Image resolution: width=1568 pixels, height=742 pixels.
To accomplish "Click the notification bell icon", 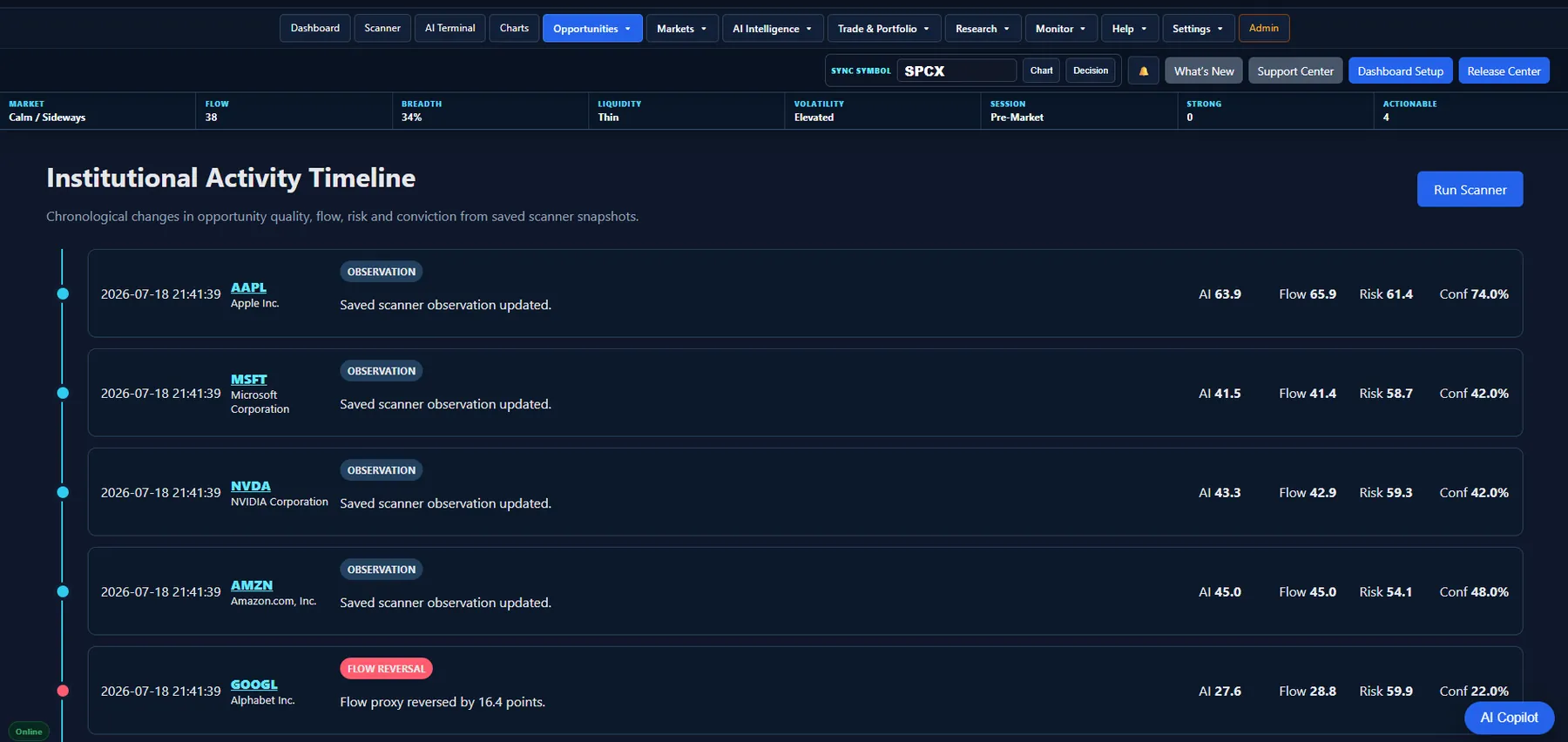I will coord(1143,71).
